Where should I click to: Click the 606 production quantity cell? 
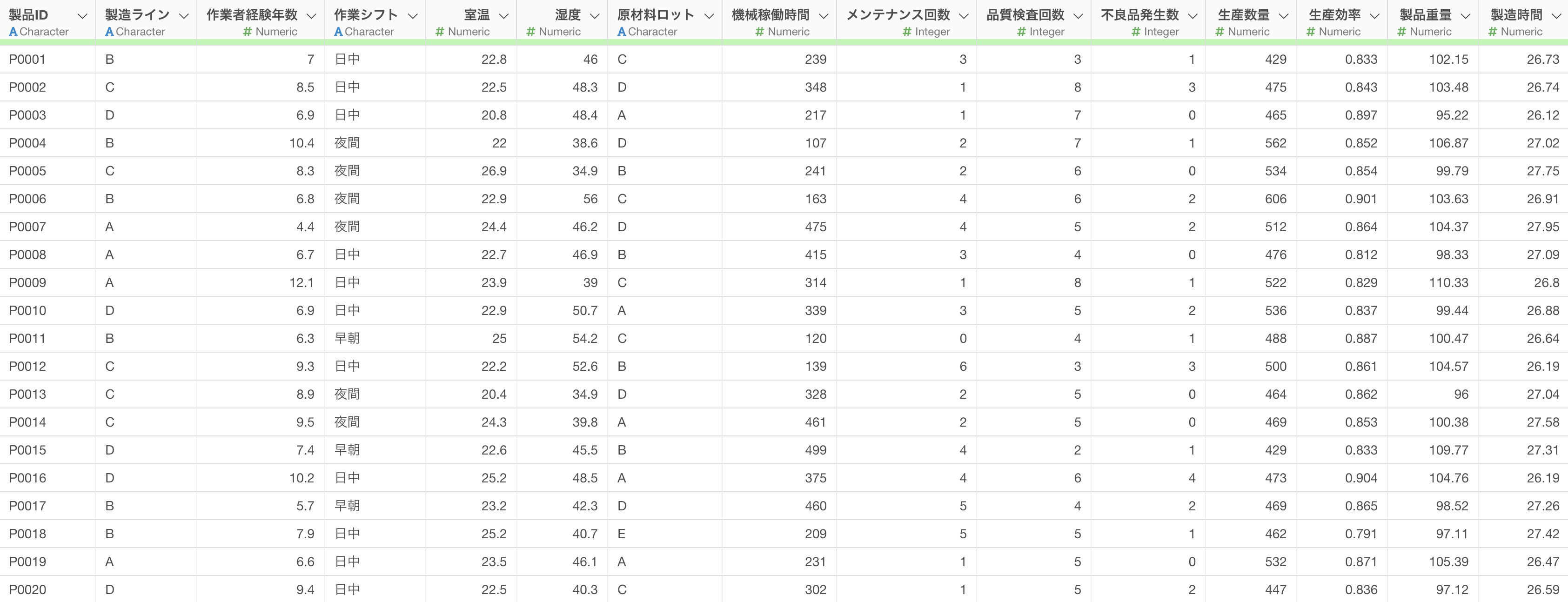(x=1251, y=199)
